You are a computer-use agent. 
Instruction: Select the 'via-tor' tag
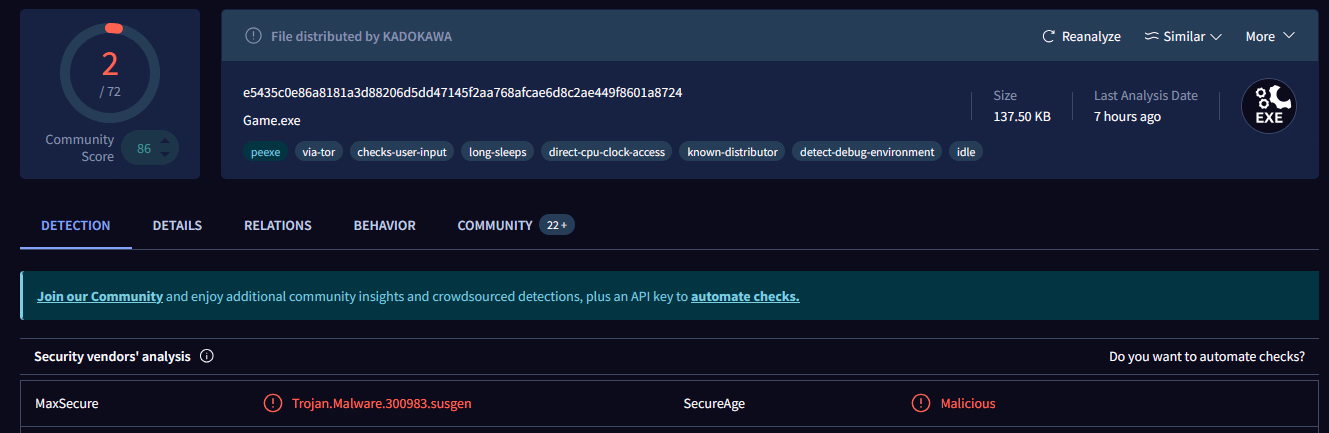point(319,152)
